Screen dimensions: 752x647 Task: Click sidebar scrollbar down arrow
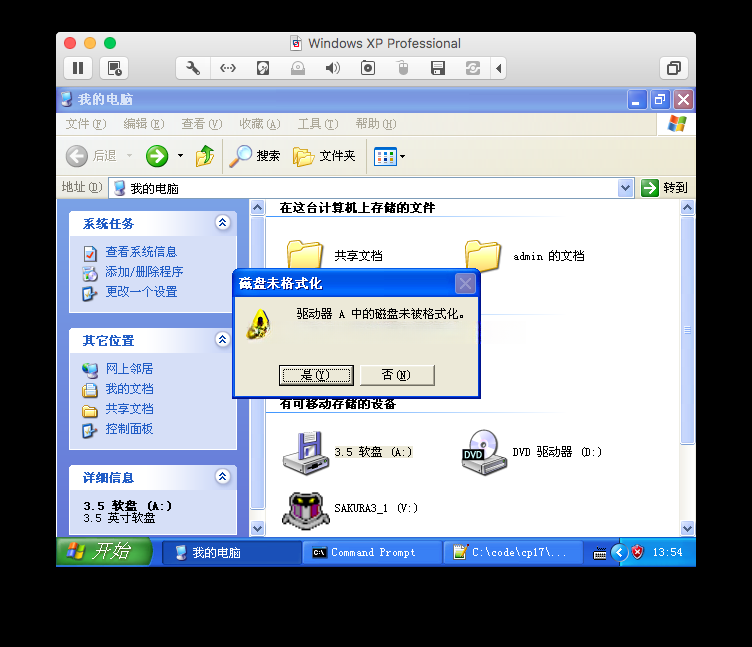(258, 529)
